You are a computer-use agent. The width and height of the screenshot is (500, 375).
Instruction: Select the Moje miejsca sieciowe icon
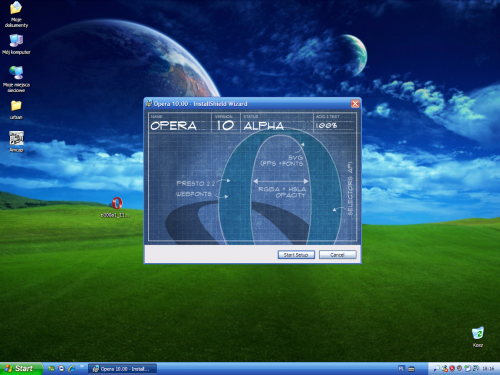[16, 79]
